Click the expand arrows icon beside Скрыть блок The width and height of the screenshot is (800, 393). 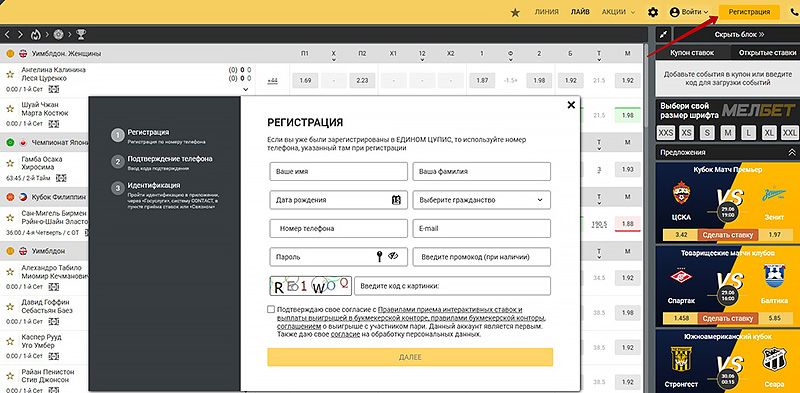pos(663,35)
